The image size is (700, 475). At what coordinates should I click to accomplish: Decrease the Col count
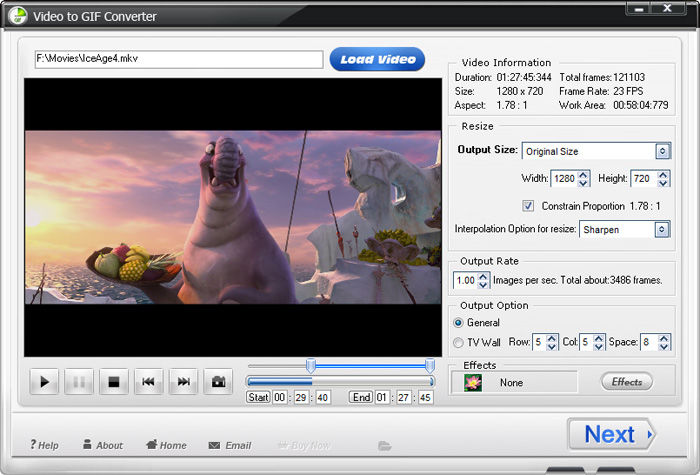pyautogui.click(x=599, y=346)
